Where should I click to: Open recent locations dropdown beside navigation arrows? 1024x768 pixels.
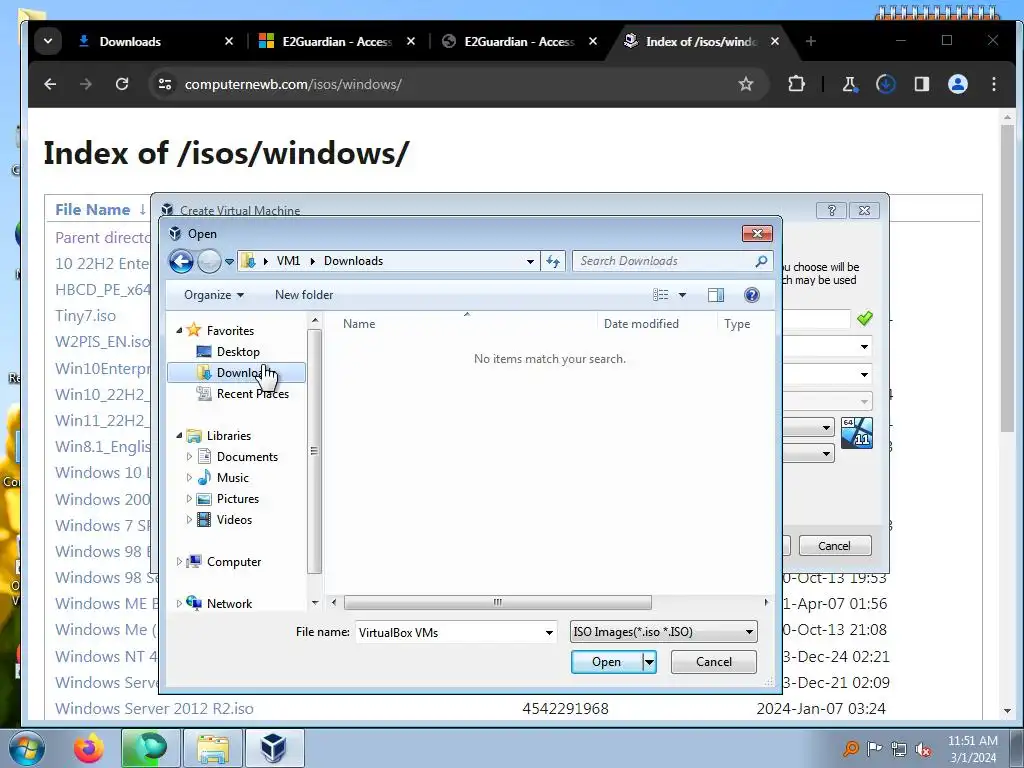(x=229, y=262)
